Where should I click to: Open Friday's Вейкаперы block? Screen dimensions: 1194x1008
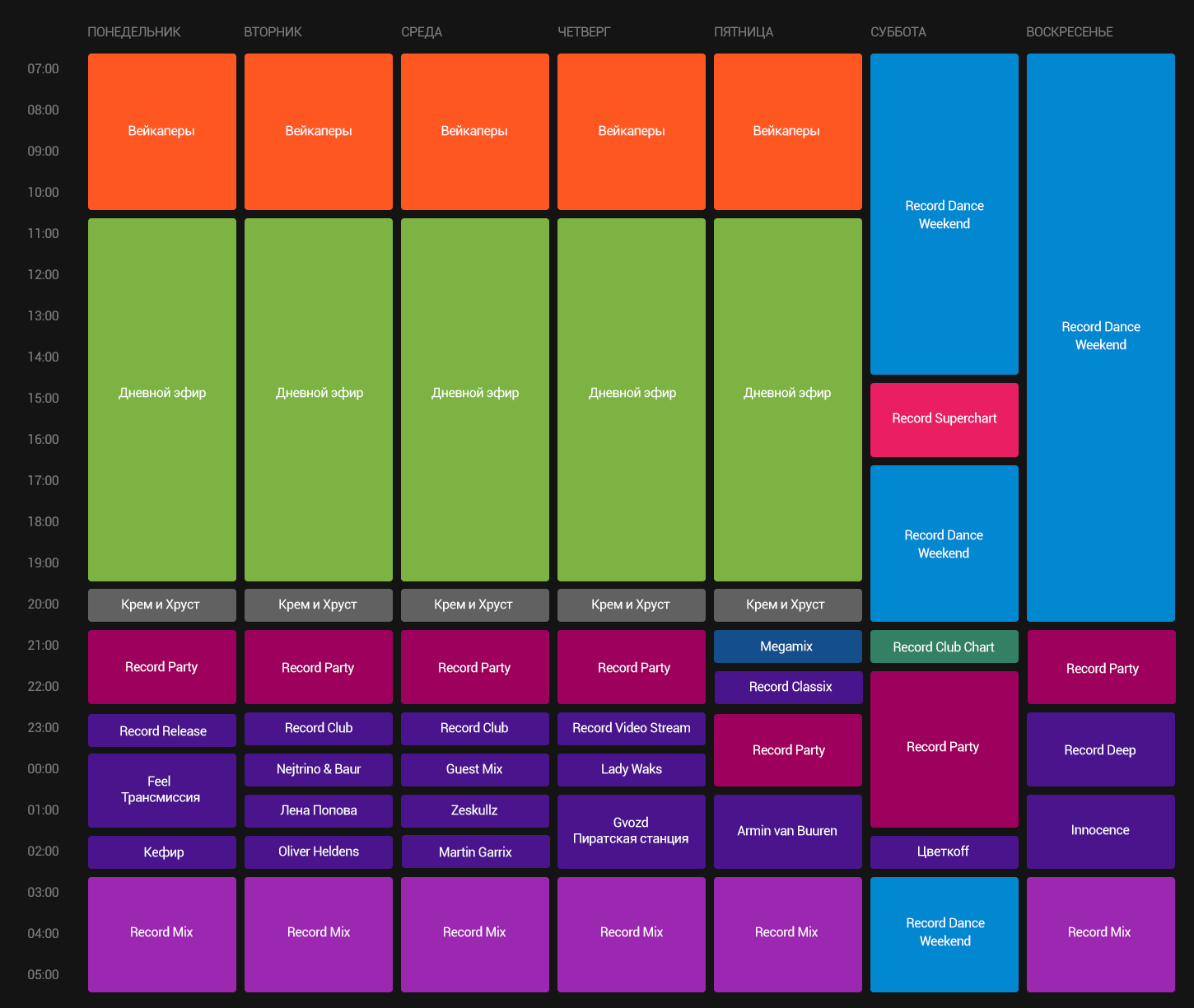[x=788, y=132]
